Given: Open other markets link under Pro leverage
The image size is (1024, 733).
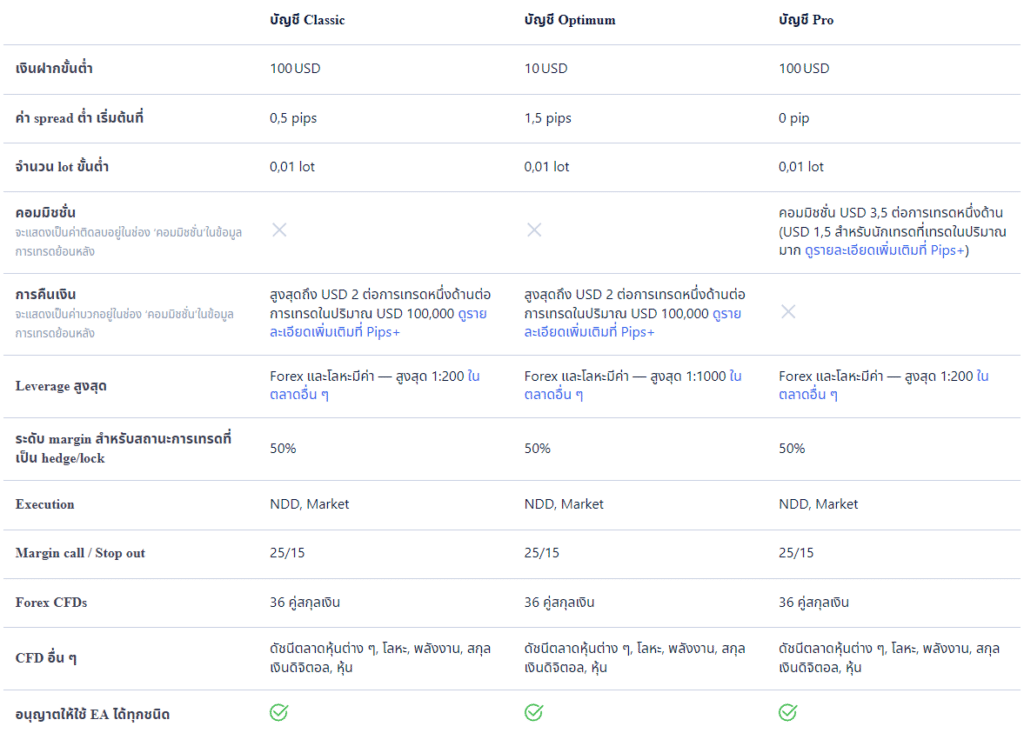Looking at the screenshot, I should click(884, 385).
